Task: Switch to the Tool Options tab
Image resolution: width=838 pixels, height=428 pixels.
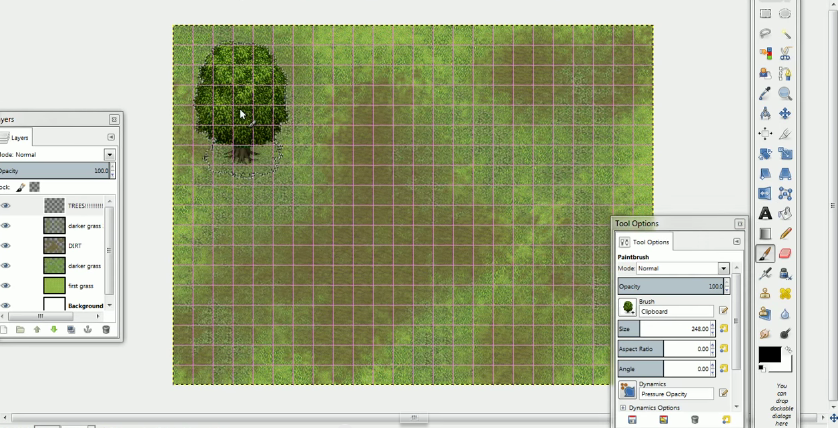Action: point(644,242)
